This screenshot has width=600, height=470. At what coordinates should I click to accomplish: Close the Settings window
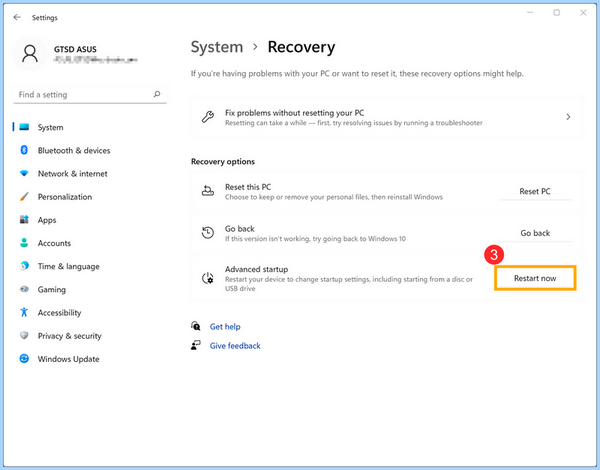click(583, 13)
